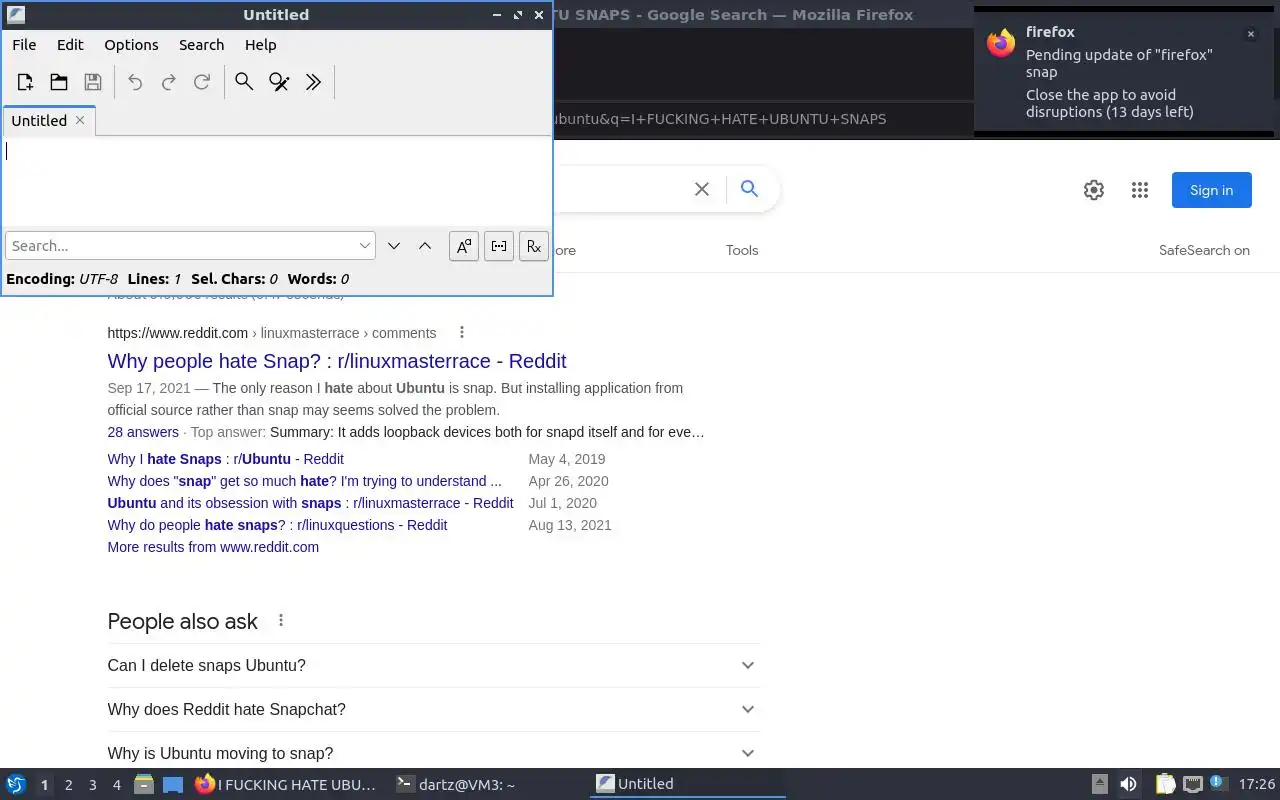Click the Replace magnifier-with-pencil icon
Image resolution: width=1280 pixels, height=800 pixels.
pyautogui.click(x=279, y=82)
